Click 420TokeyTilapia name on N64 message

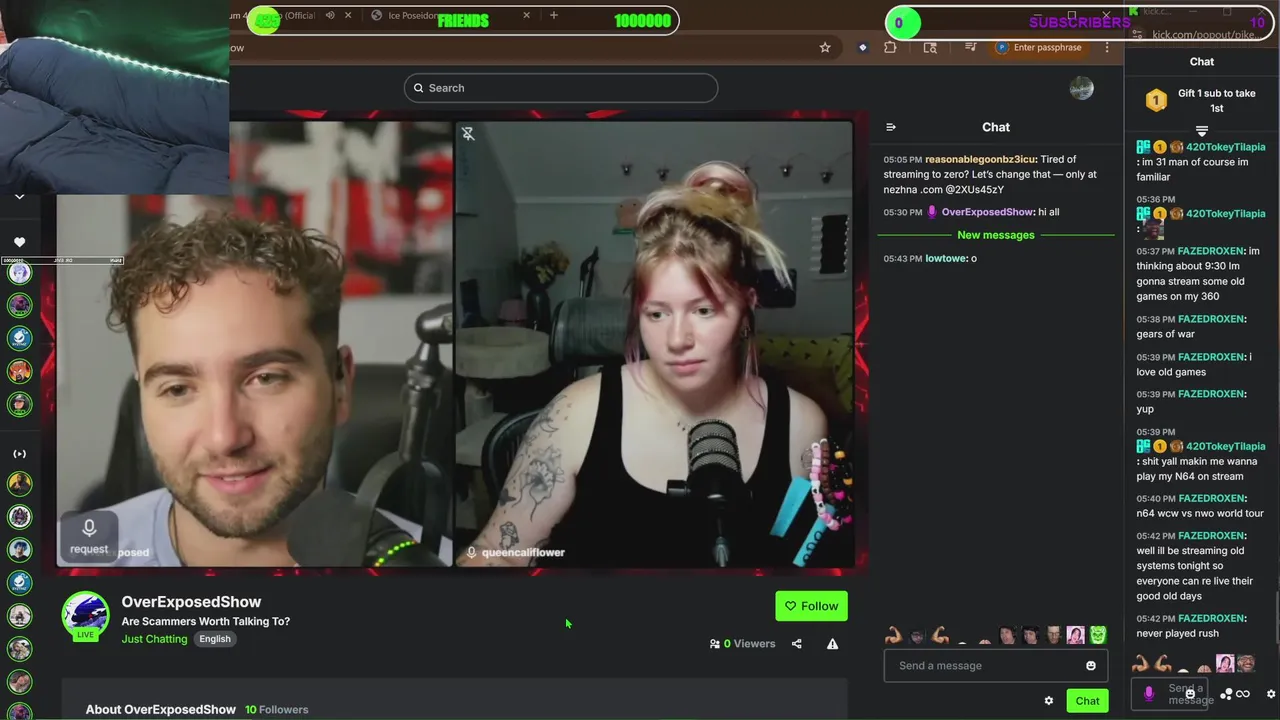[x=1225, y=446]
